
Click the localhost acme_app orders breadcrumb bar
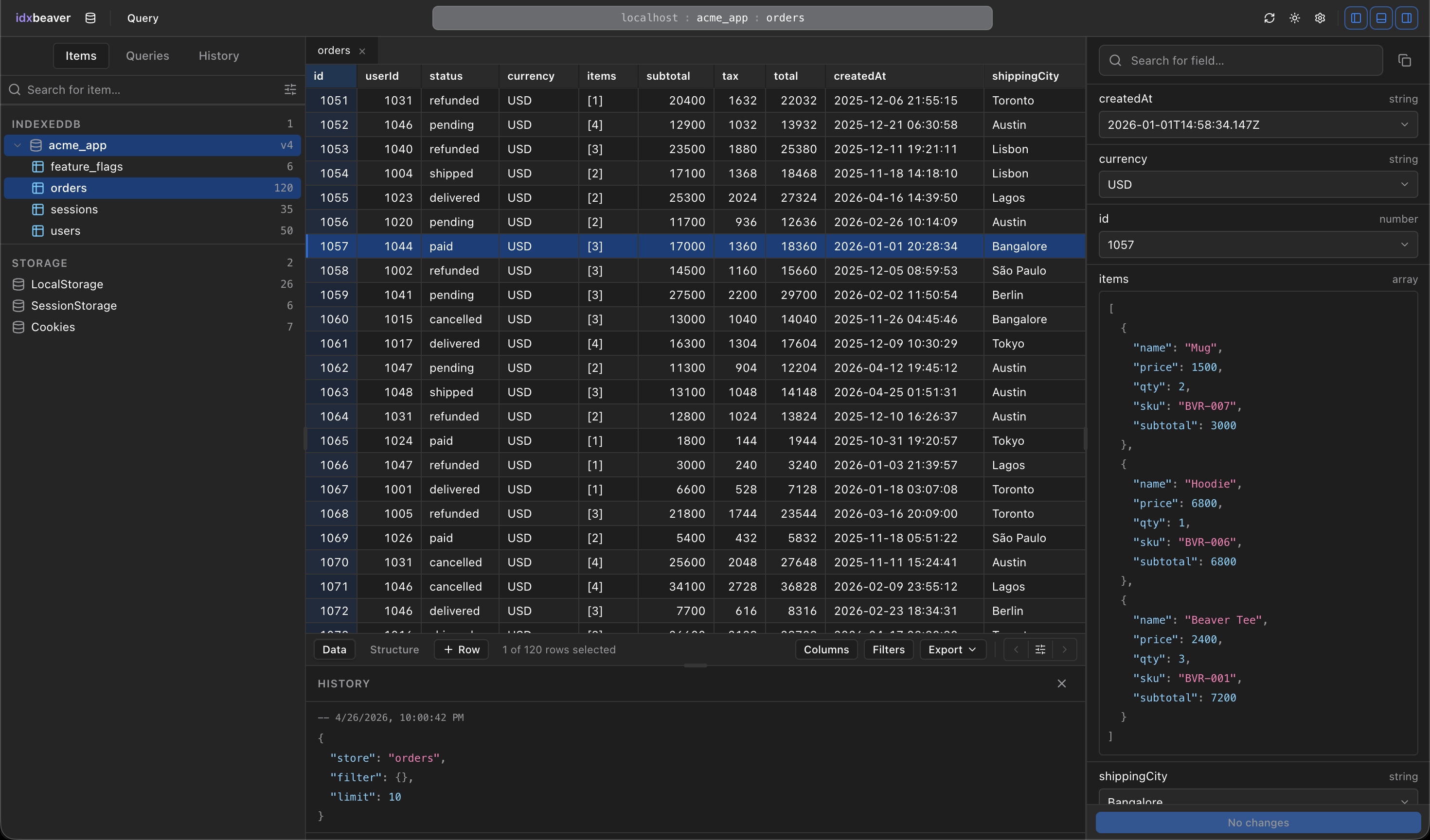[712, 18]
